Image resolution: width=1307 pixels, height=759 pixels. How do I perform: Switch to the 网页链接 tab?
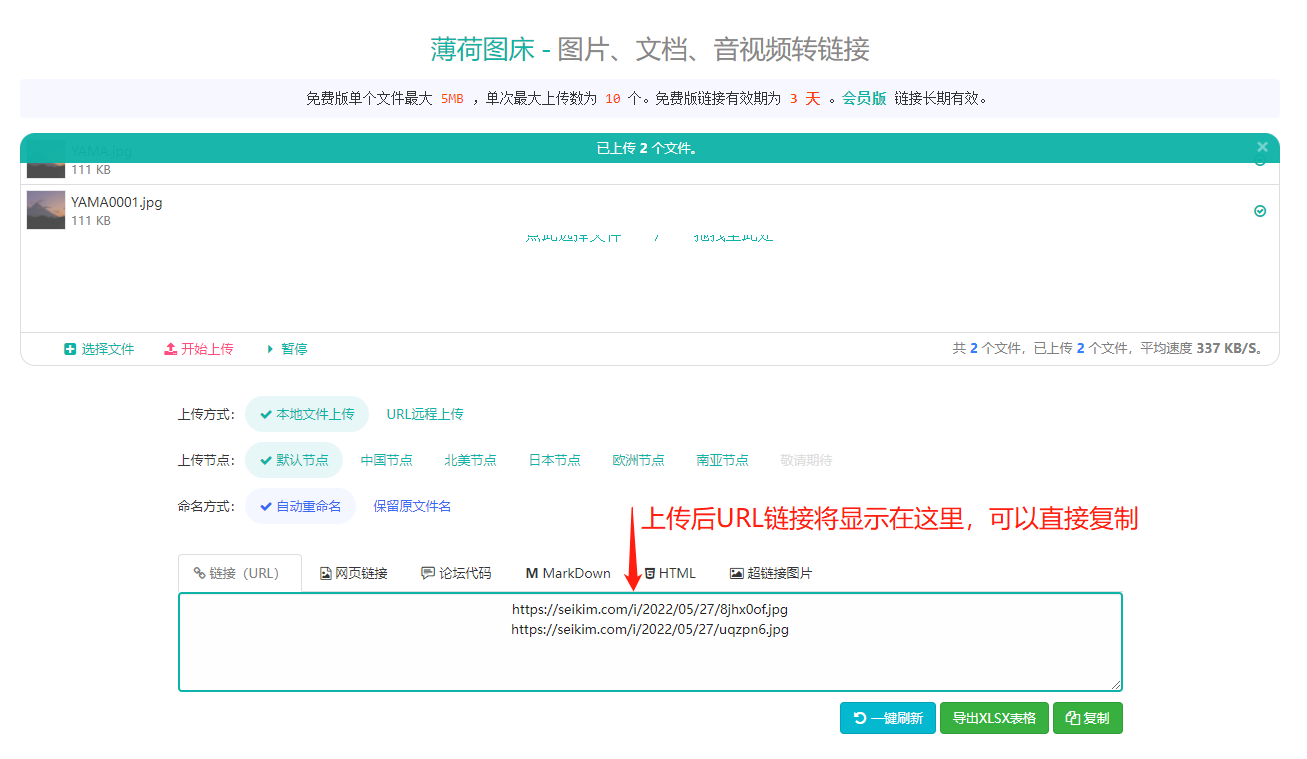[x=354, y=573]
